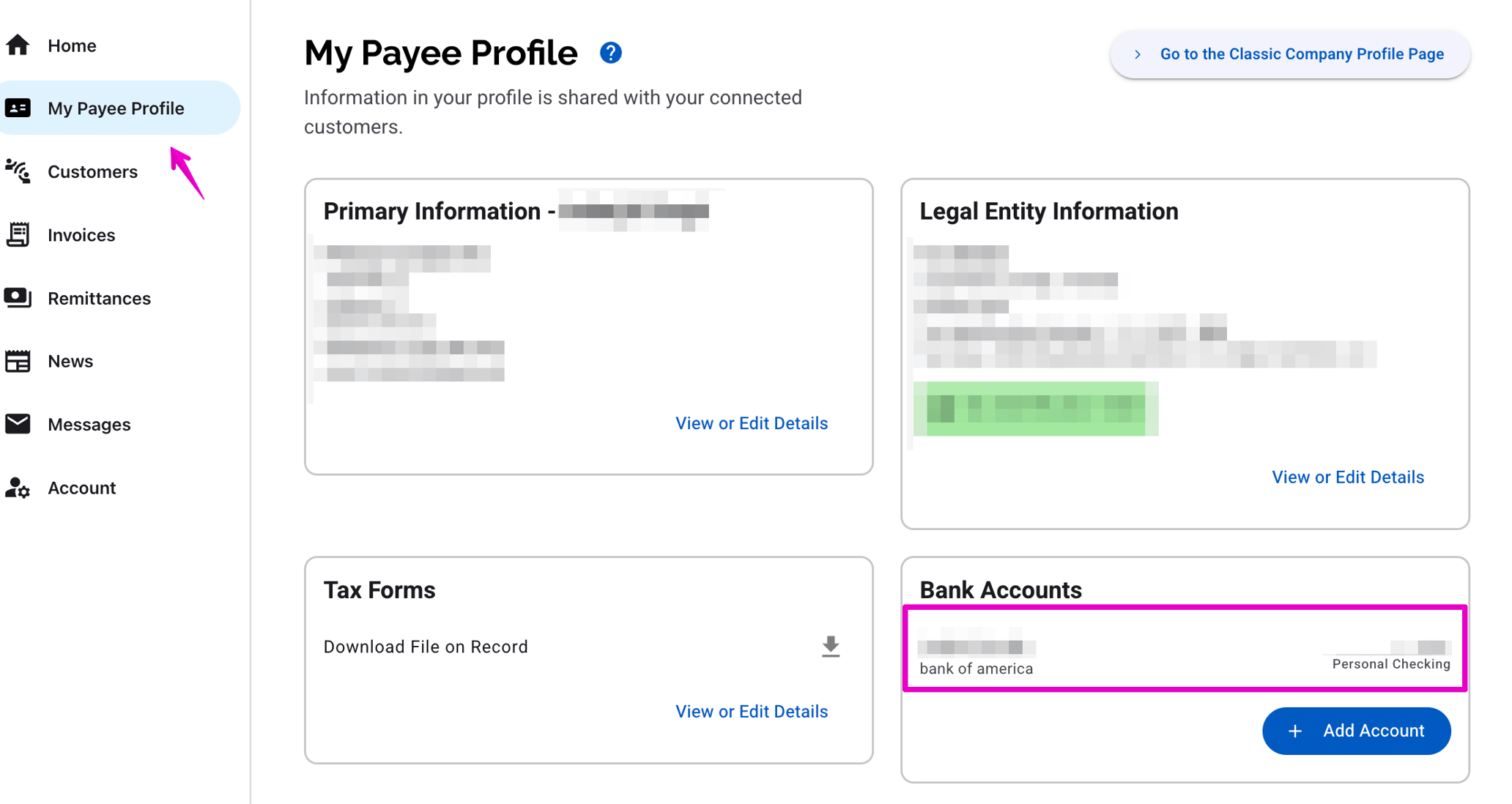
Task: Open Messages using the envelope icon
Action: 18,423
